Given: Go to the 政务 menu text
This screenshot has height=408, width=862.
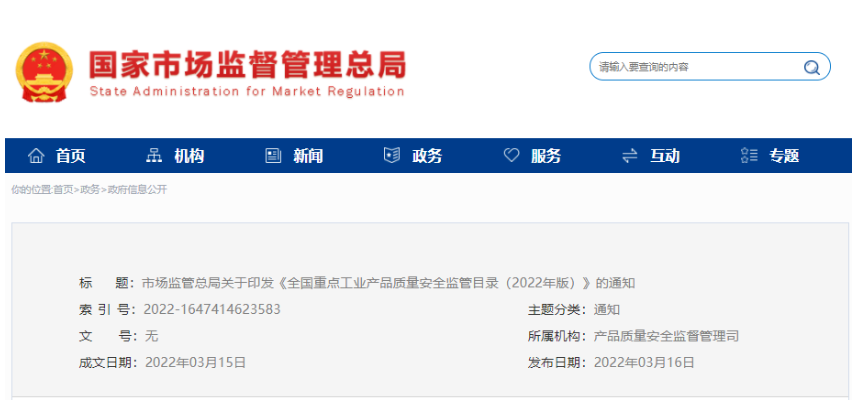Looking at the screenshot, I should coord(427,156).
